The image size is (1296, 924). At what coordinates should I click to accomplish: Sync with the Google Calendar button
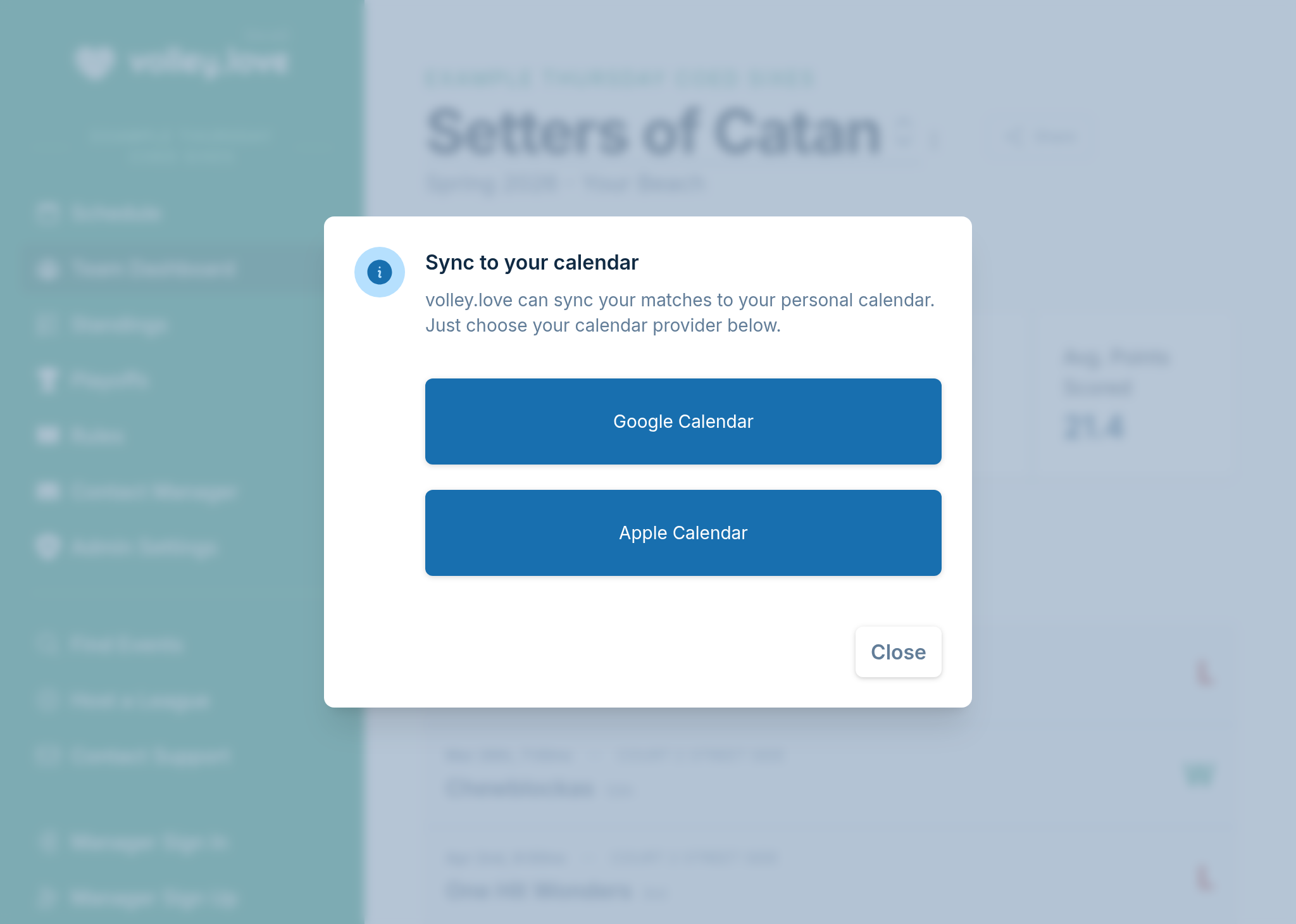tap(683, 421)
